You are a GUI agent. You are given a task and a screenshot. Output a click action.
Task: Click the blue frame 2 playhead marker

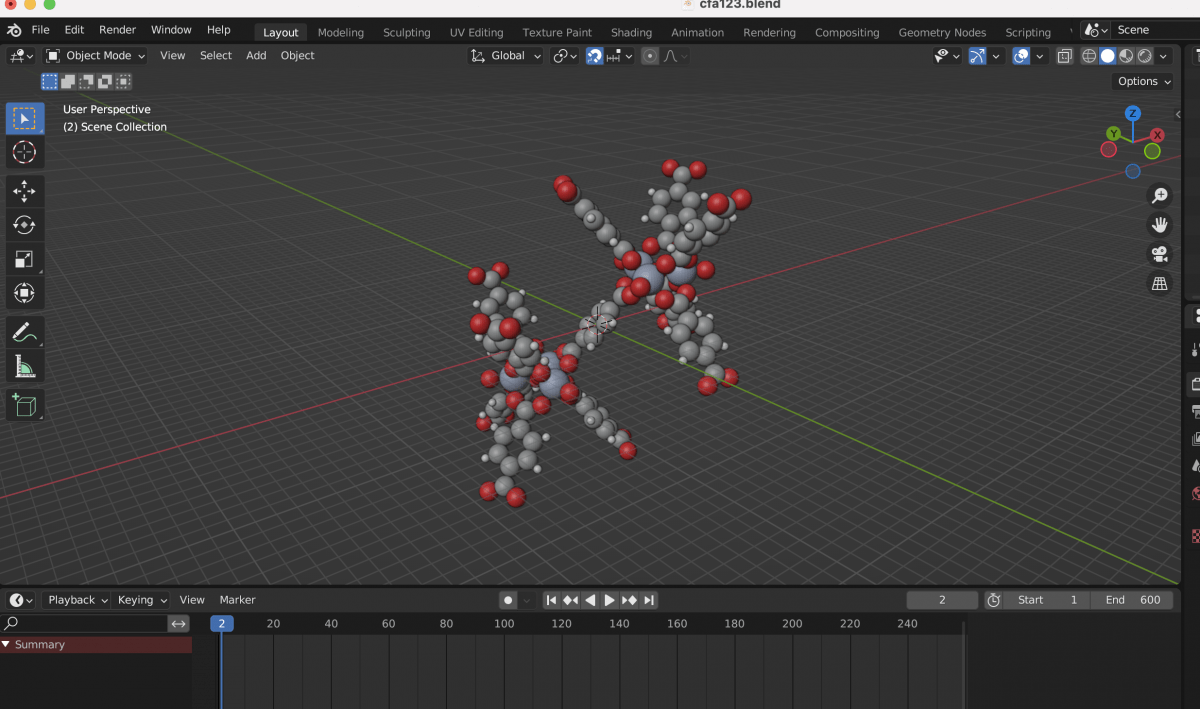222,624
